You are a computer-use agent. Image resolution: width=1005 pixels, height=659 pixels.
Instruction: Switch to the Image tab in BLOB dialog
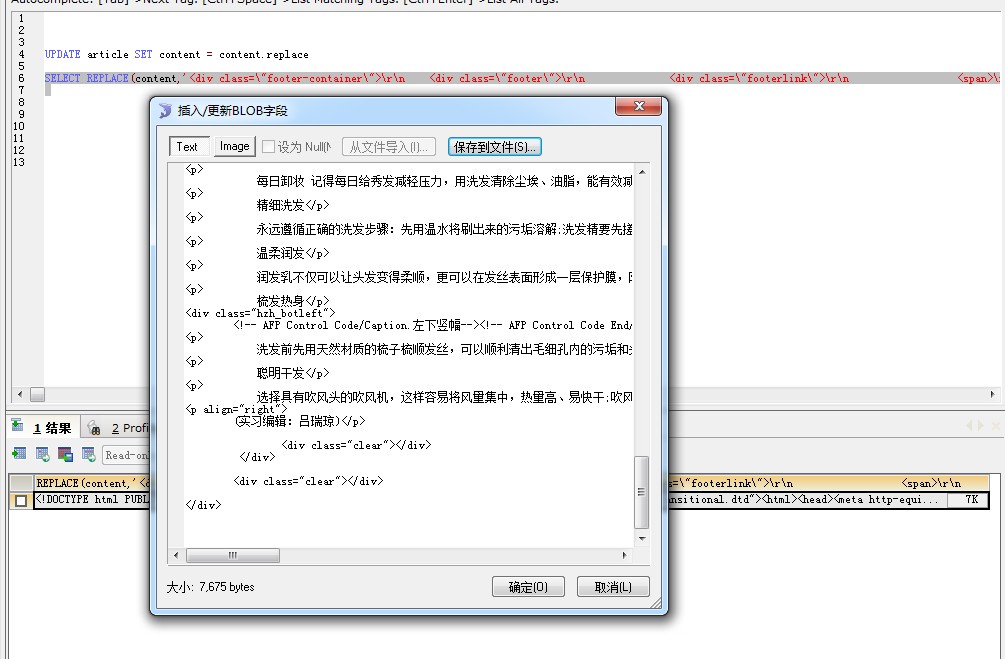(x=235, y=146)
